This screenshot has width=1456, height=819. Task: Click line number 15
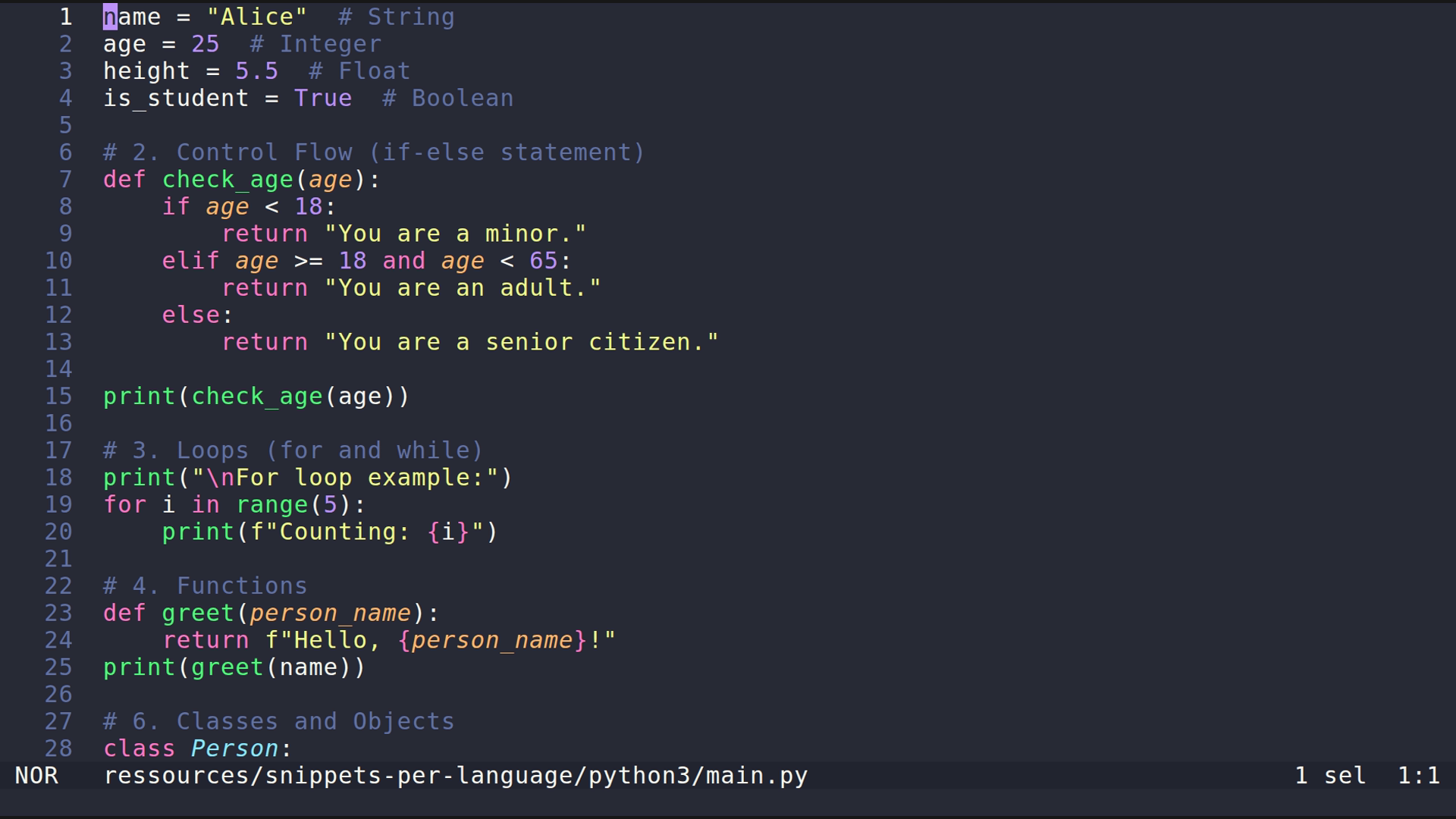[x=59, y=395]
